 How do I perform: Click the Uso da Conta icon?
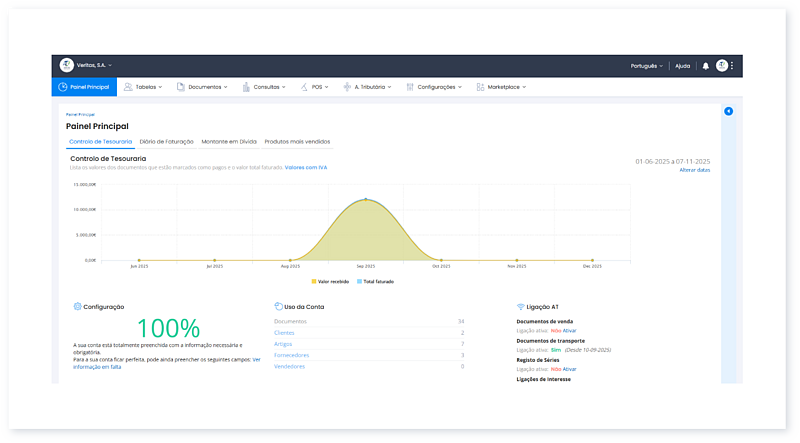click(x=277, y=307)
